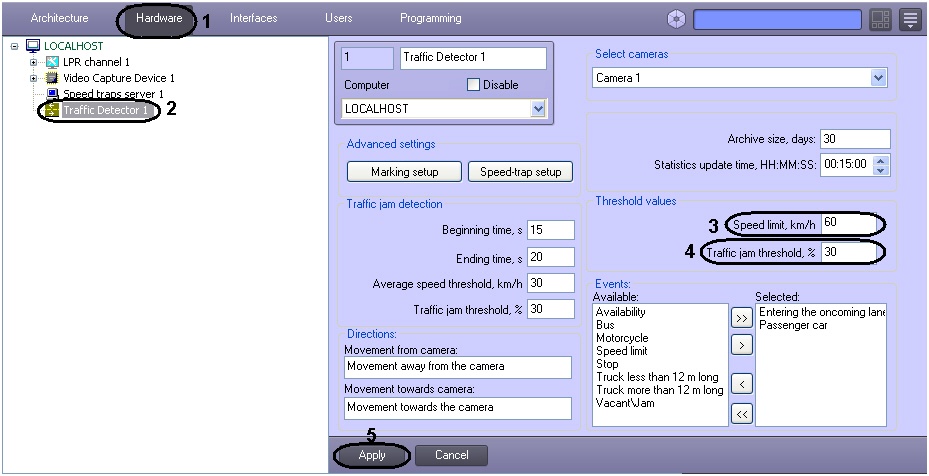929x476 pixels.
Task: Click the grid layout icon top right
Action: [x=880, y=20]
